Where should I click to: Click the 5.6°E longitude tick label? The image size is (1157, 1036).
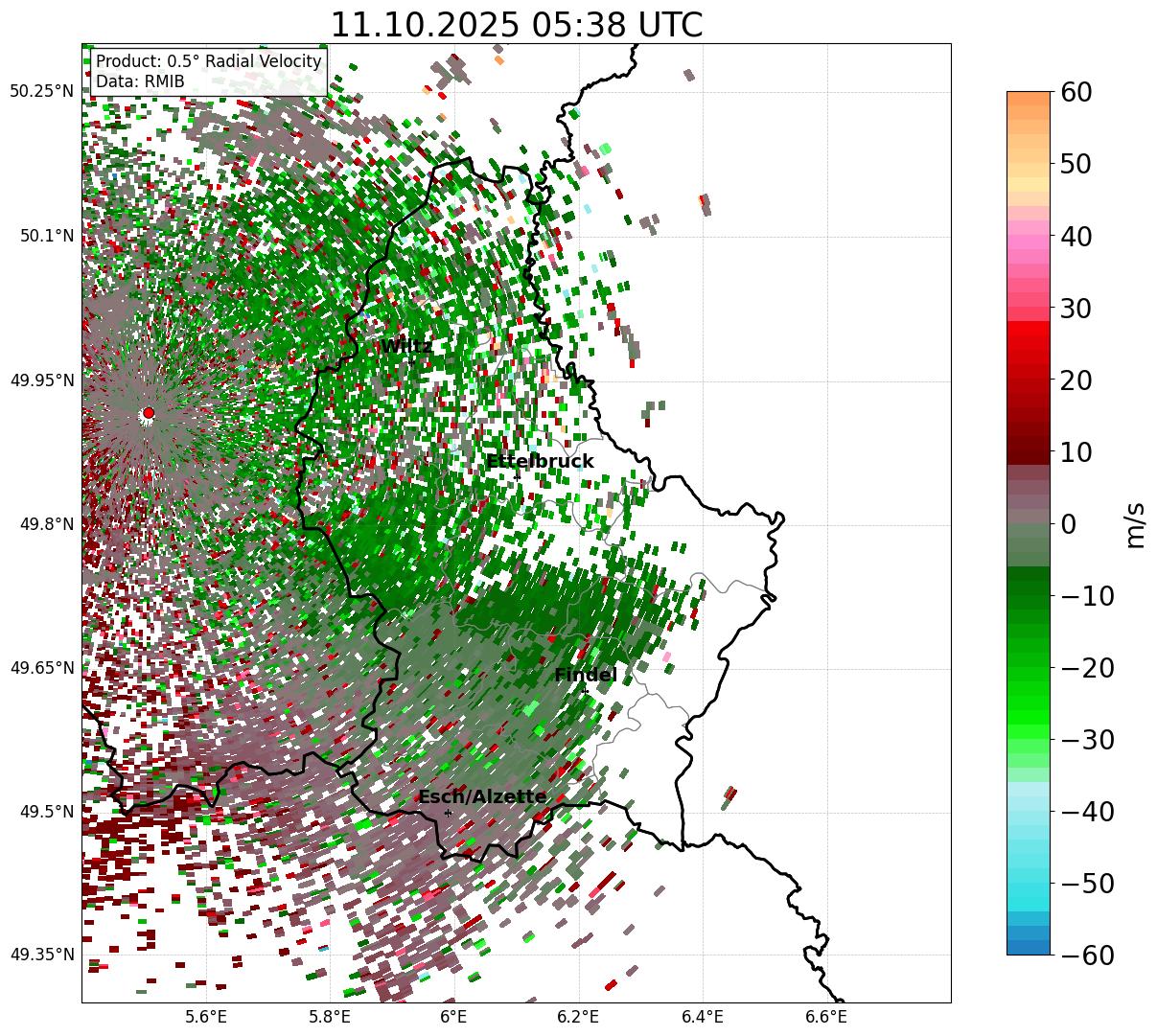205,1017
